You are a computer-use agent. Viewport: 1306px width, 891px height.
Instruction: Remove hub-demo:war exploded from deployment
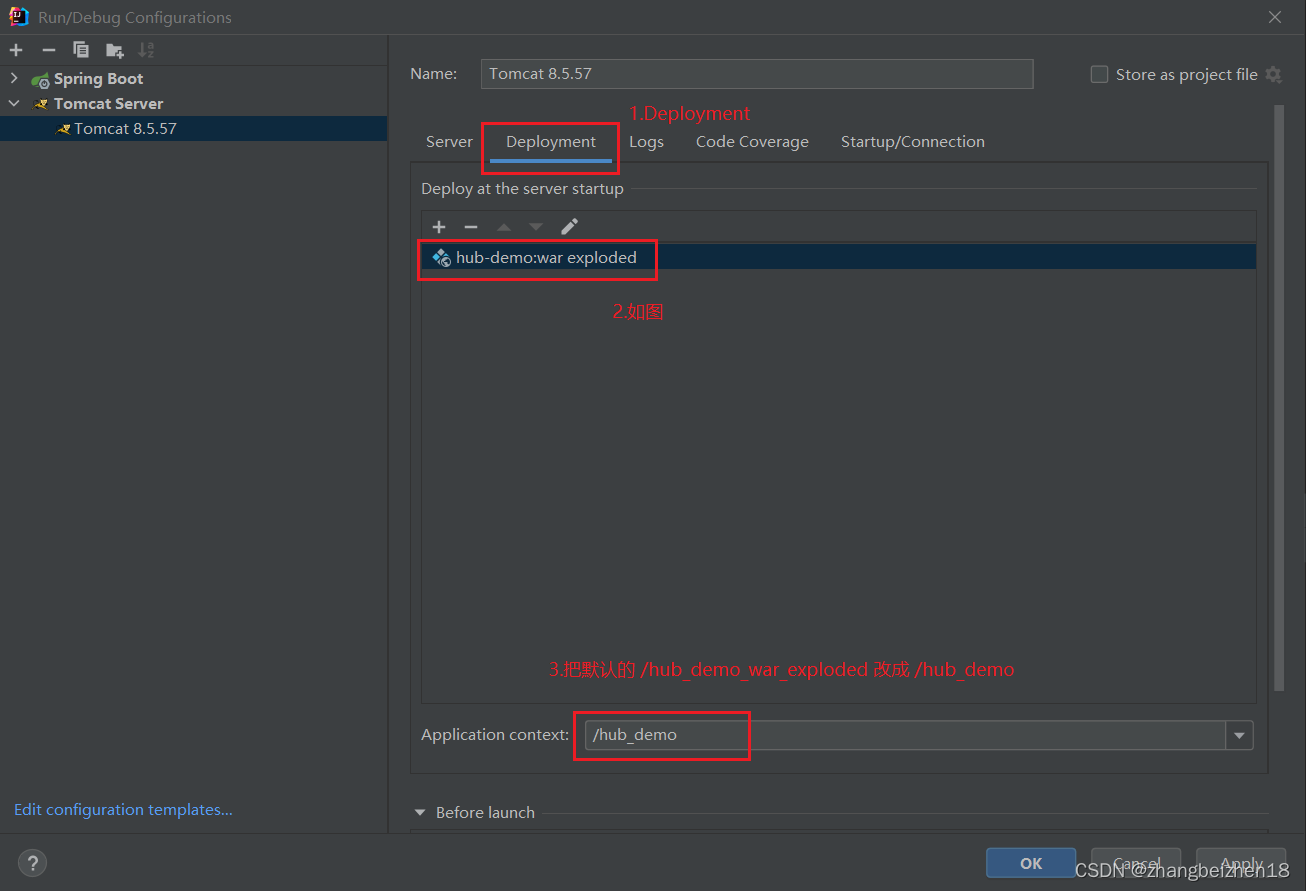tap(471, 226)
